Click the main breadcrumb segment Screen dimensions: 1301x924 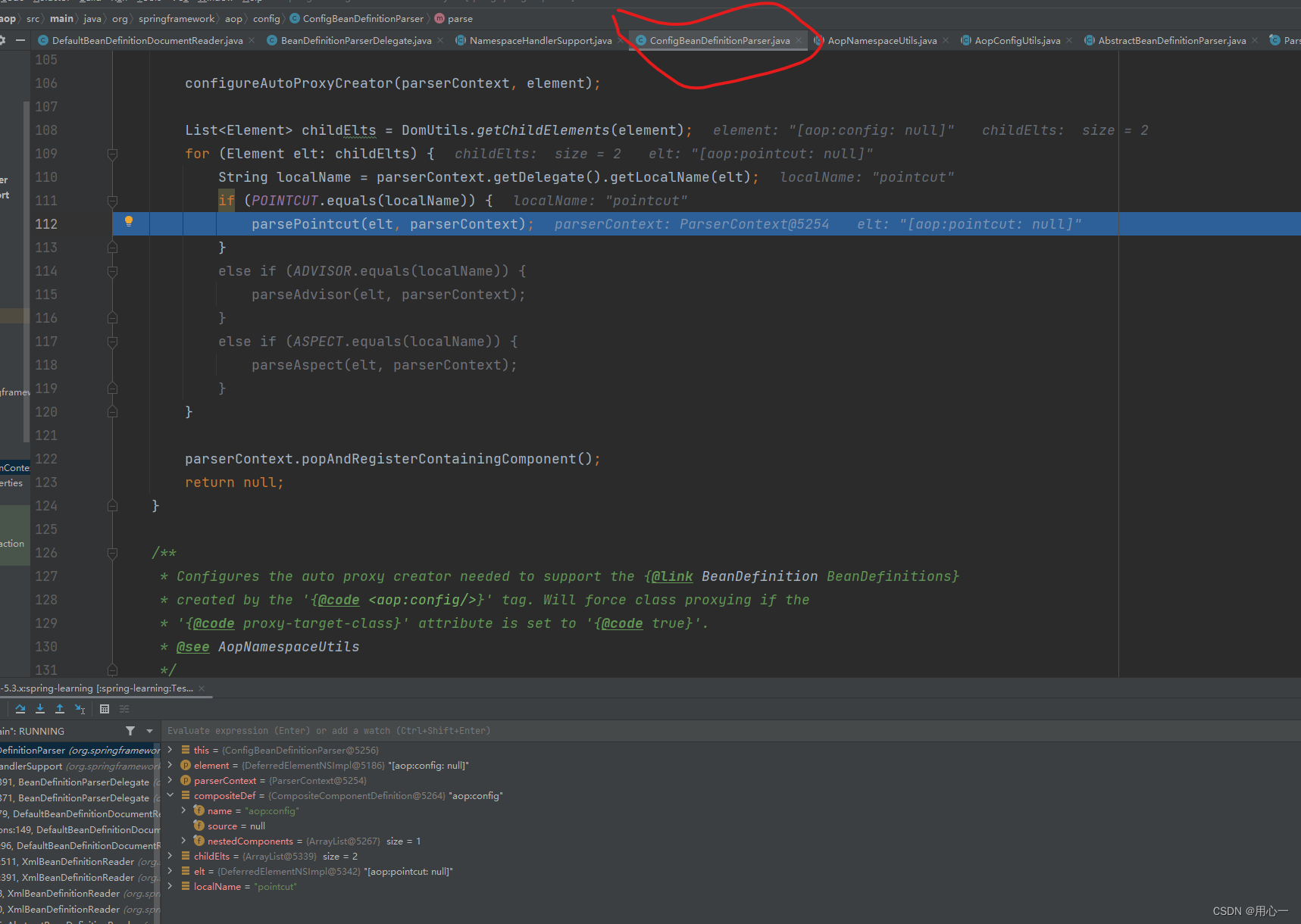click(x=62, y=18)
